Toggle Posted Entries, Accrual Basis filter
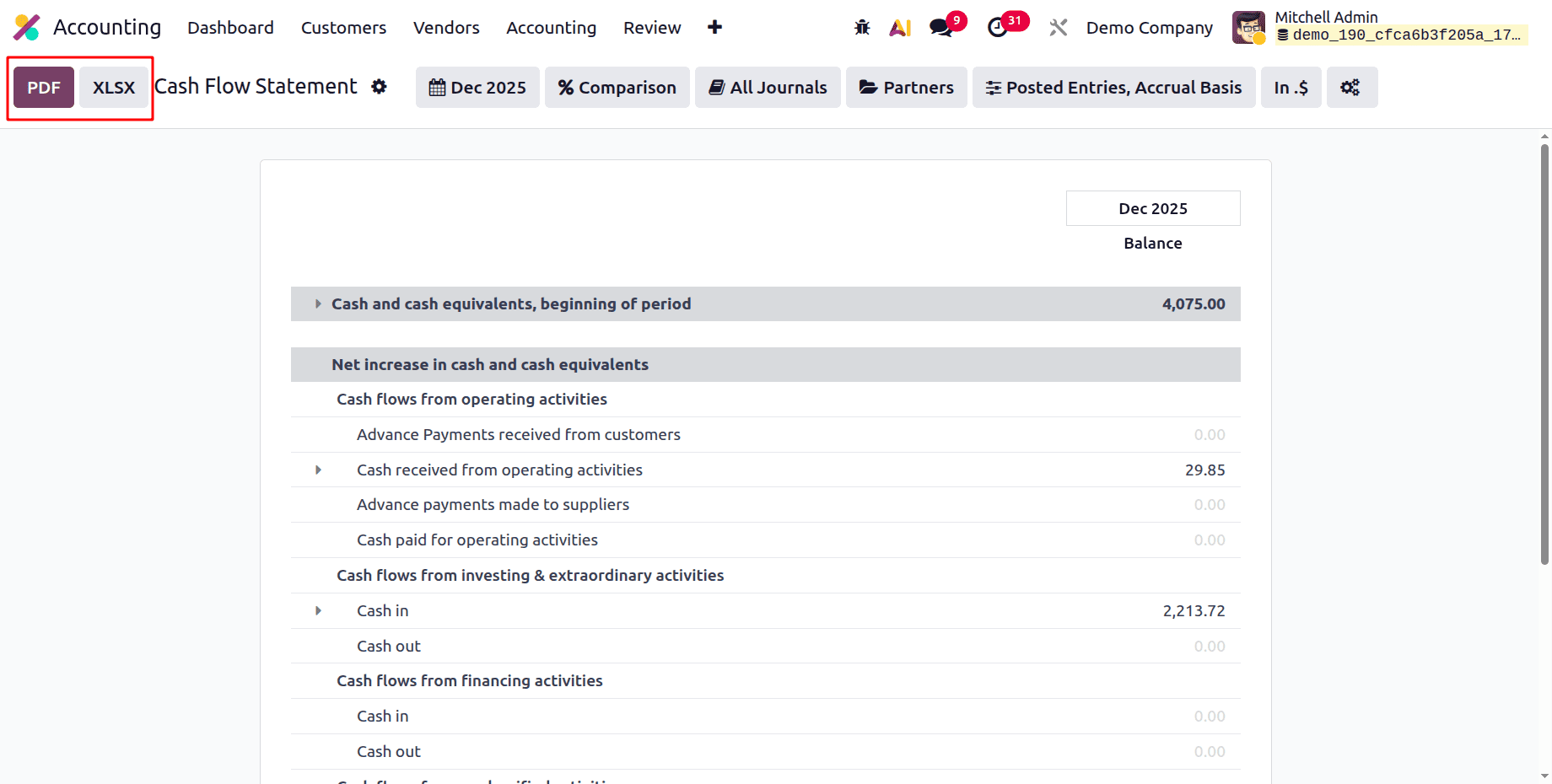The image size is (1552, 784). tap(1113, 87)
